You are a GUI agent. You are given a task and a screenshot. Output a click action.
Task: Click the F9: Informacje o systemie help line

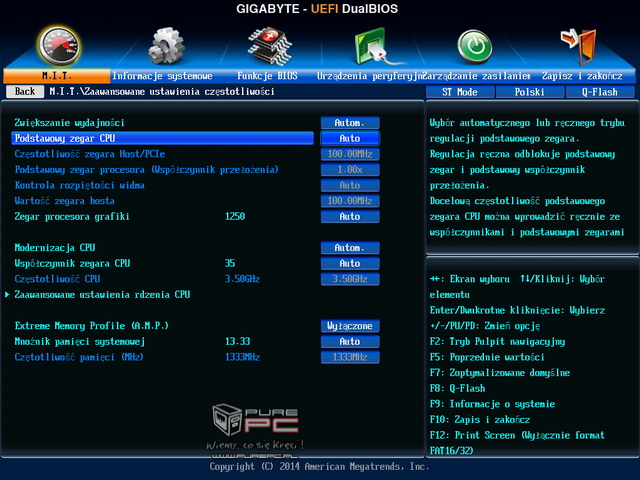[x=492, y=404]
